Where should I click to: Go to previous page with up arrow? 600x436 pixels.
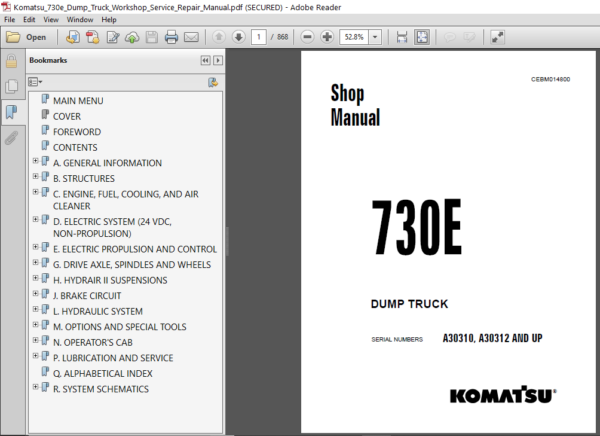[219, 37]
